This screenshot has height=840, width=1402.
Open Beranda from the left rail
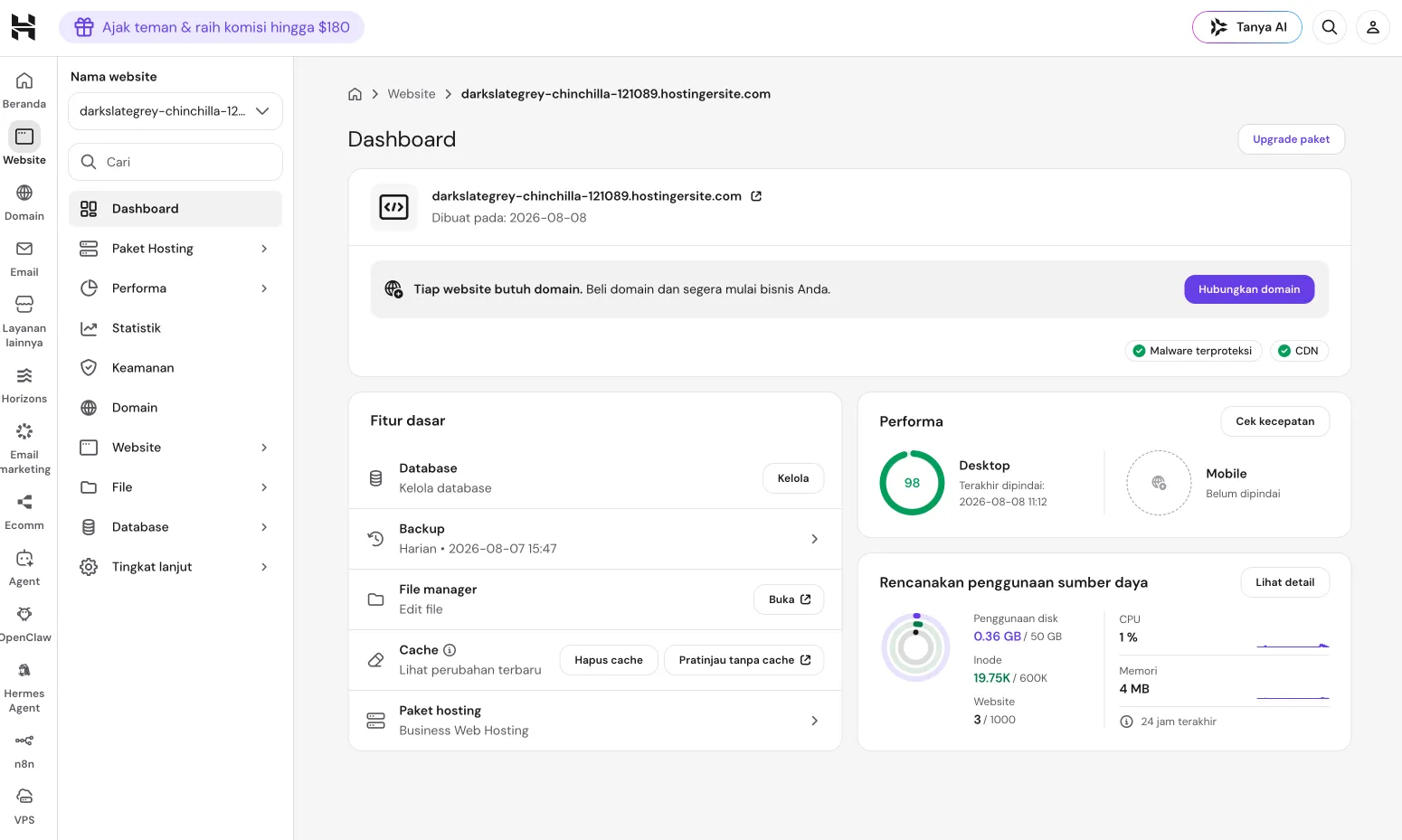[x=24, y=90]
